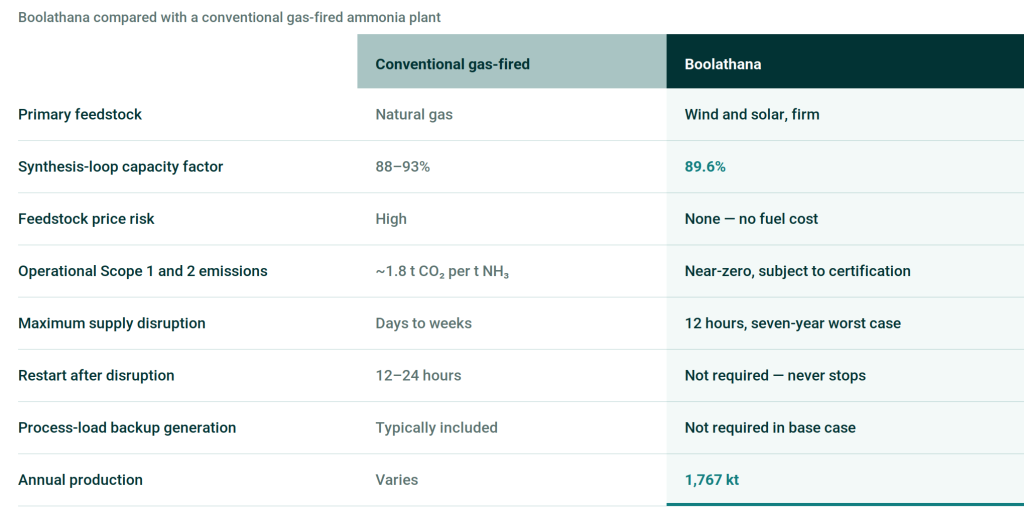Click the Conventional gas-fired column header
Image resolution: width=1024 pixels, height=512 pixels.
tap(511, 61)
